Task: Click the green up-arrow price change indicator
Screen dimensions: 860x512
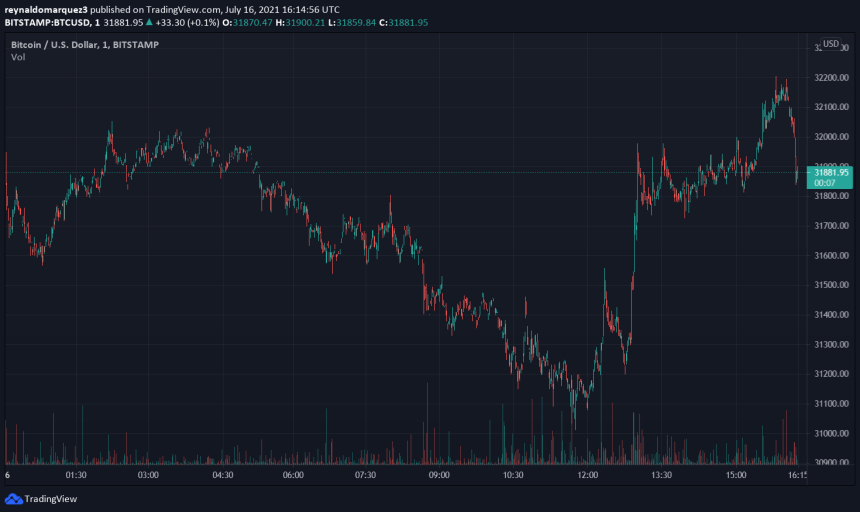Action: [x=150, y=21]
